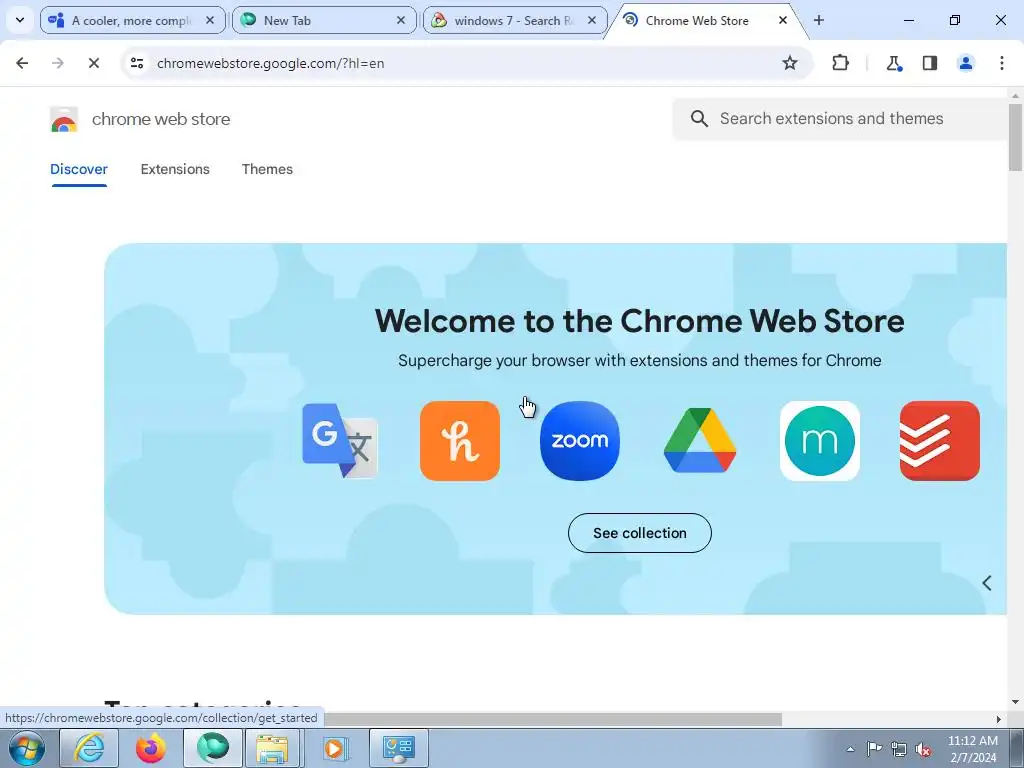
Task: Launch Firefox from taskbar
Action: click(x=150, y=748)
